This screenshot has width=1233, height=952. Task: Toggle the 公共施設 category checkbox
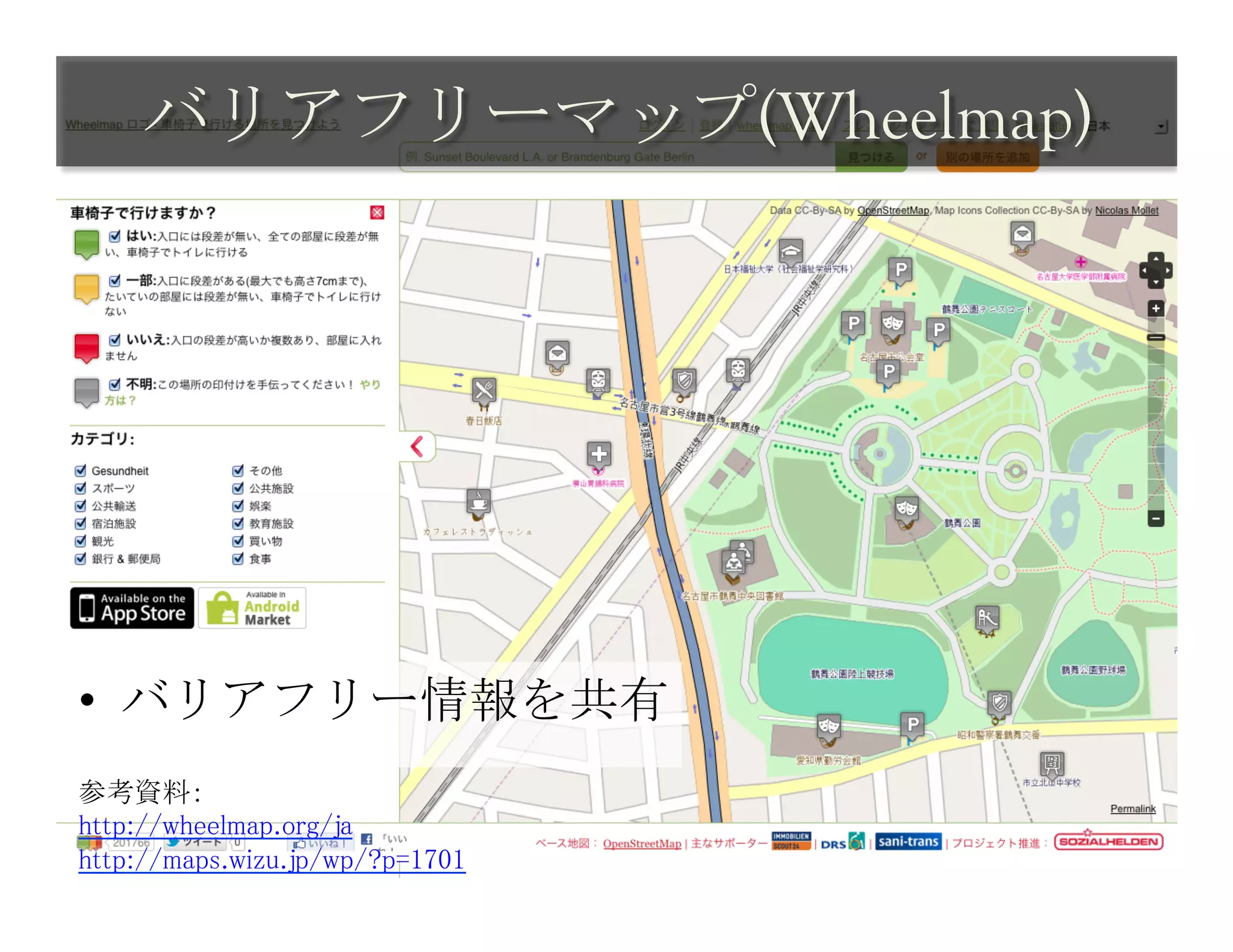click(238, 488)
